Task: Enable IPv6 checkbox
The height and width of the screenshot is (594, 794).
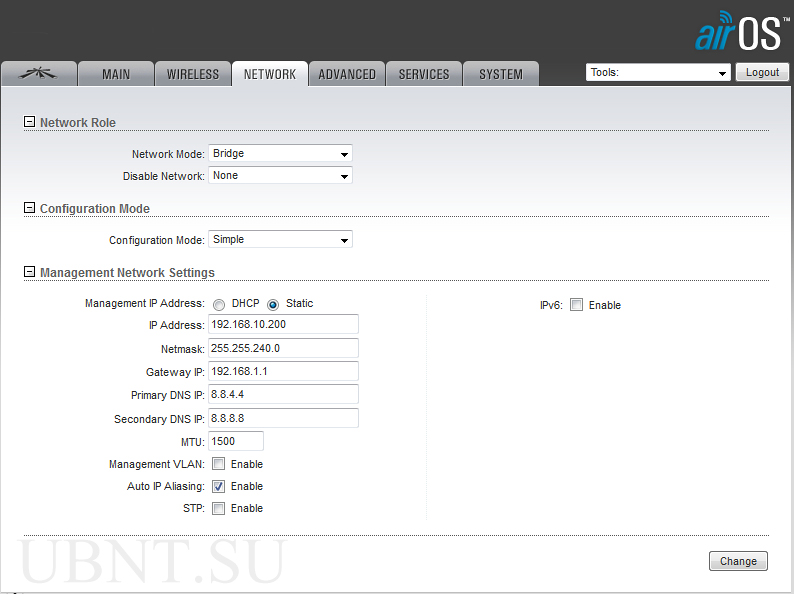Action: 576,305
